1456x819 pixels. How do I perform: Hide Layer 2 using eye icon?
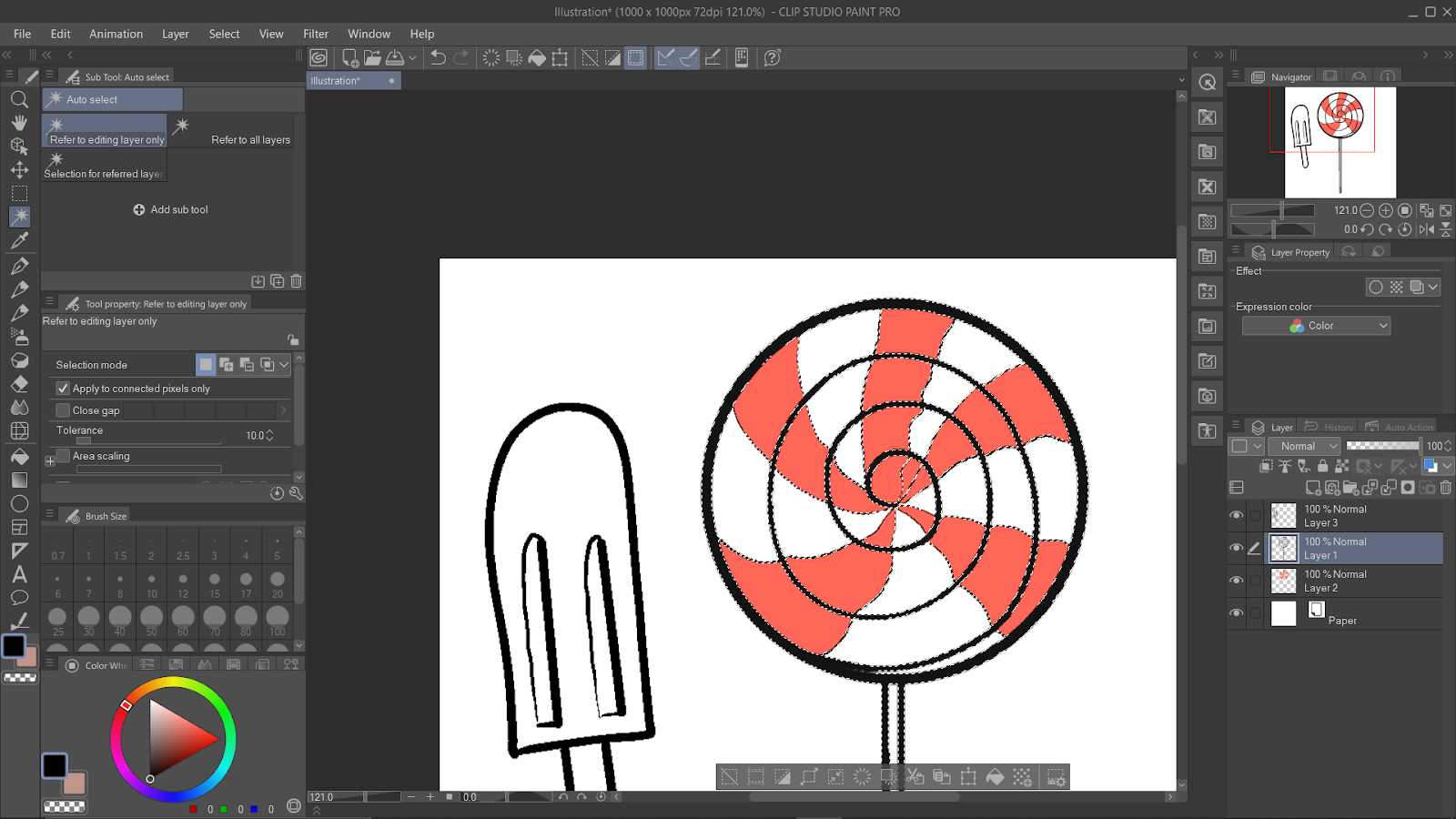click(x=1236, y=581)
